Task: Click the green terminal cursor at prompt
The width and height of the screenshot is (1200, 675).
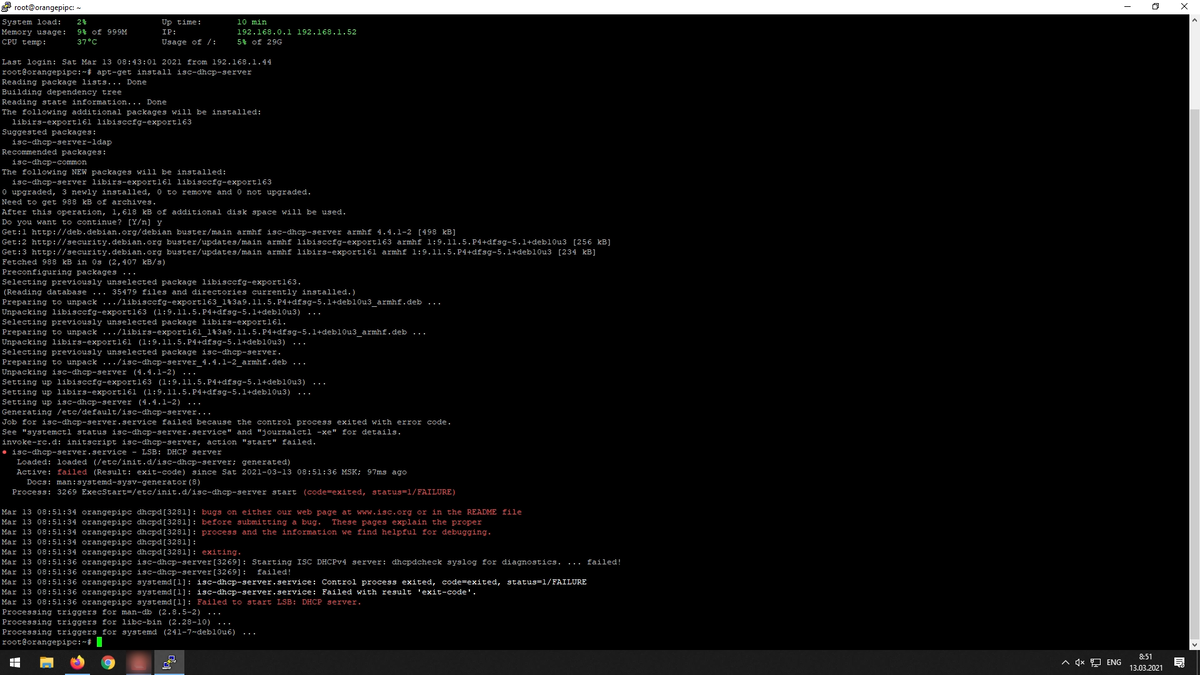Action: (x=100, y=642)
